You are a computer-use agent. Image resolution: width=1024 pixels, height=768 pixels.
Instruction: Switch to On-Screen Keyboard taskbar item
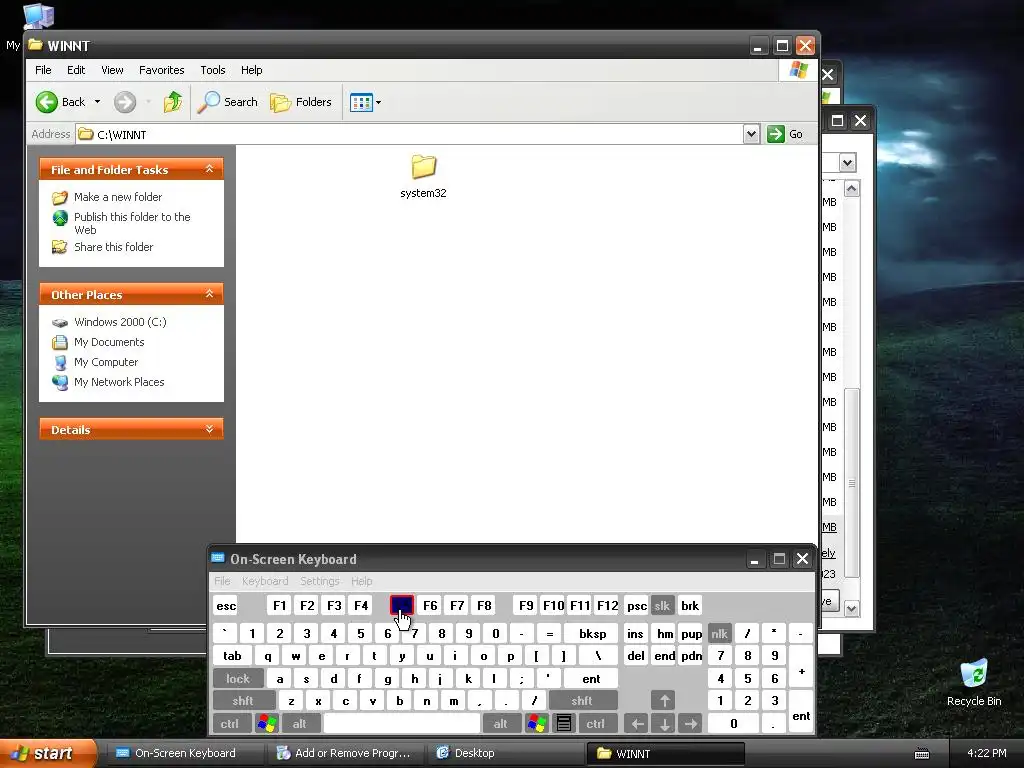(x=184, y=753)
